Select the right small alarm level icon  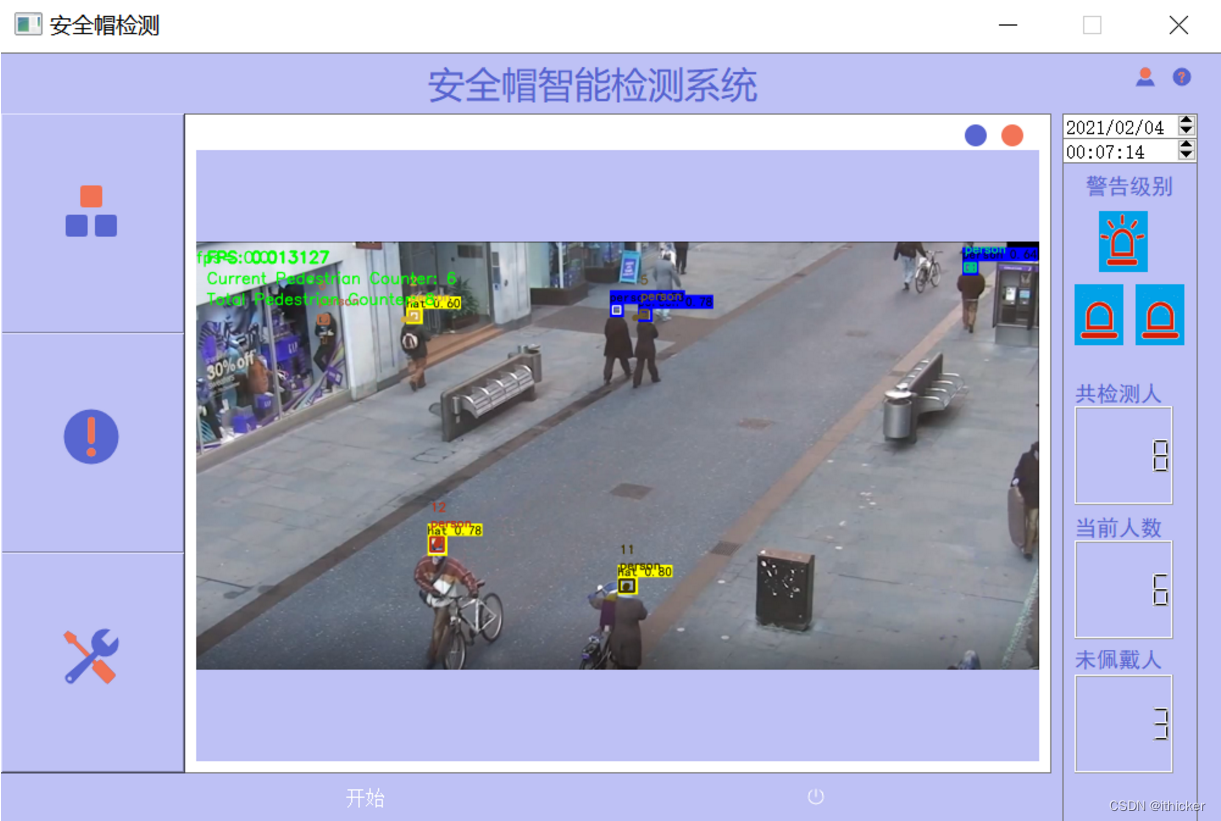pos(1160,316)
